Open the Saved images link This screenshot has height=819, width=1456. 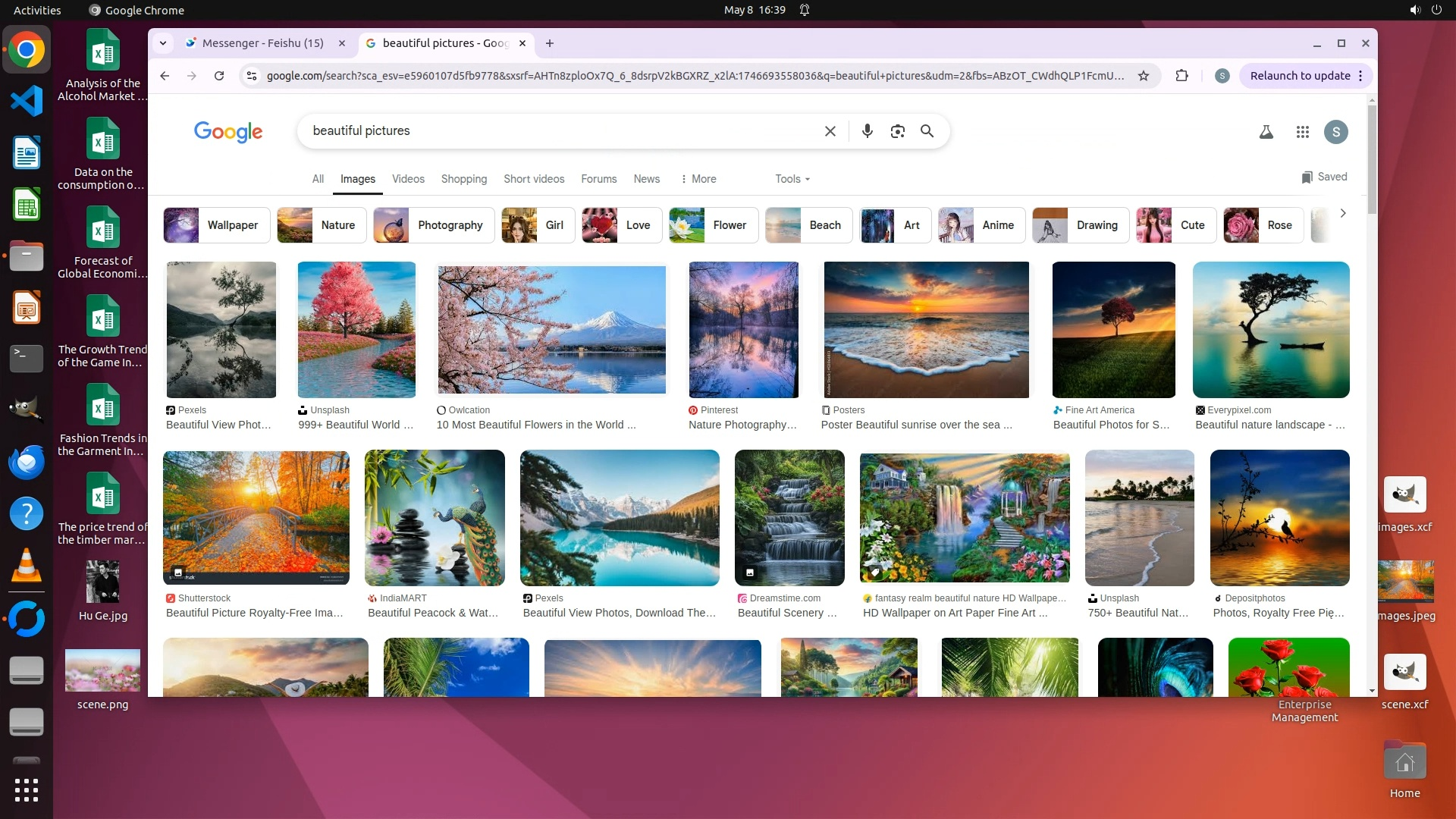pos(1324,177)
